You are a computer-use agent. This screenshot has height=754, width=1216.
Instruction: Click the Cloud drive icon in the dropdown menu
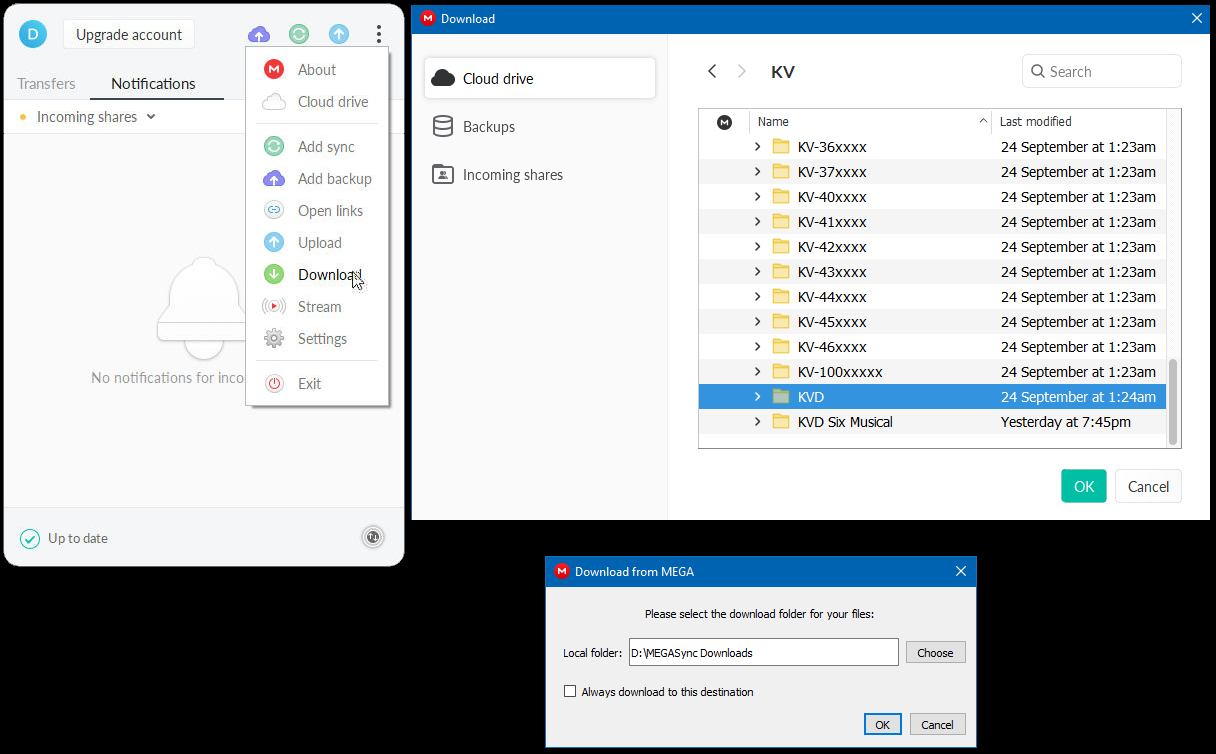click(274, 102)
